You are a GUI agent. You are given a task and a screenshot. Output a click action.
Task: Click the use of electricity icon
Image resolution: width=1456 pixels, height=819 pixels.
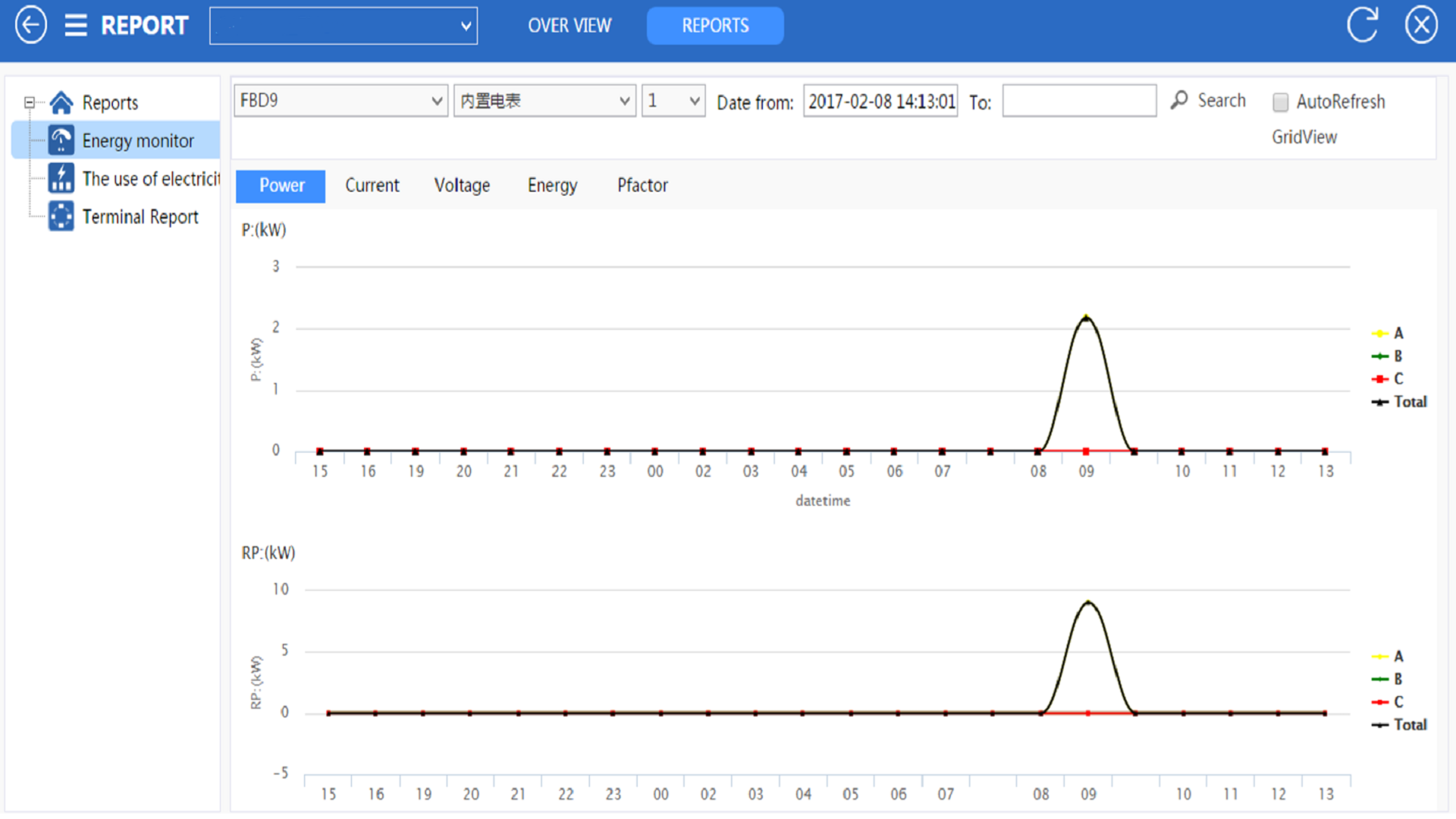pos(61,178)
